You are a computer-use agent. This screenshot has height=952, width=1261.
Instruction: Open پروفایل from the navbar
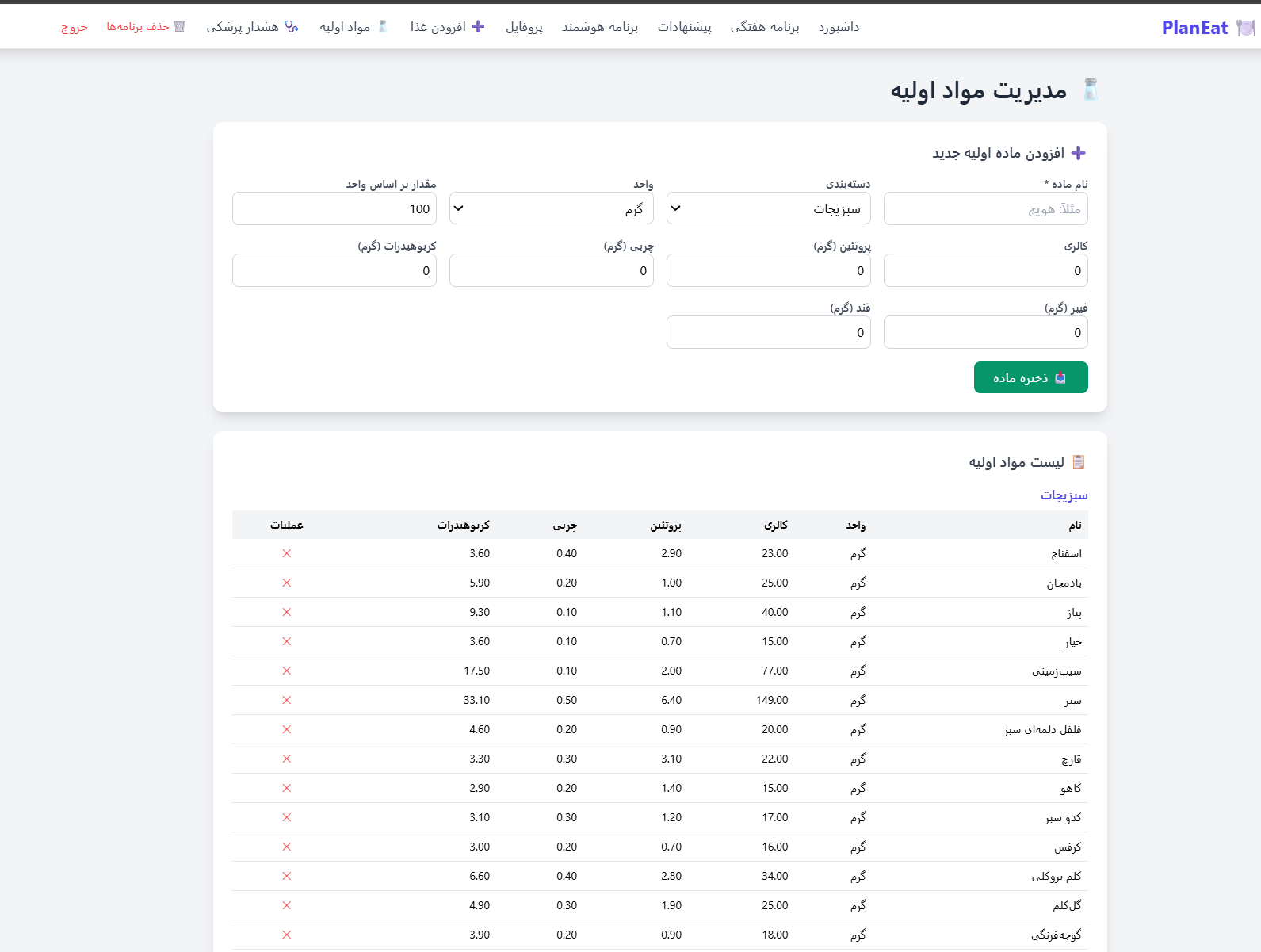click(x=525, y=27)
